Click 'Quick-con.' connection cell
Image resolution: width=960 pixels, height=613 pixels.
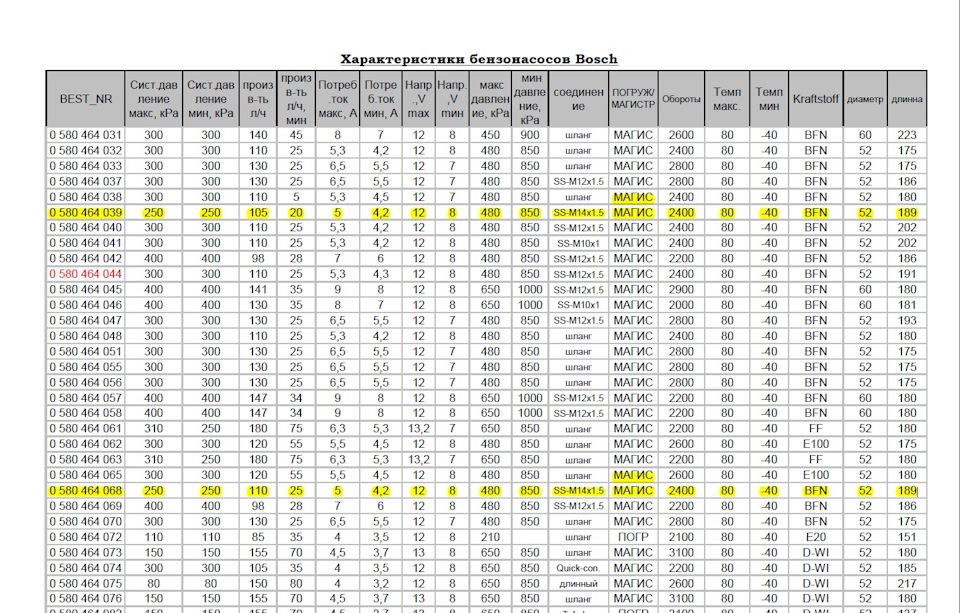[578, 568]
